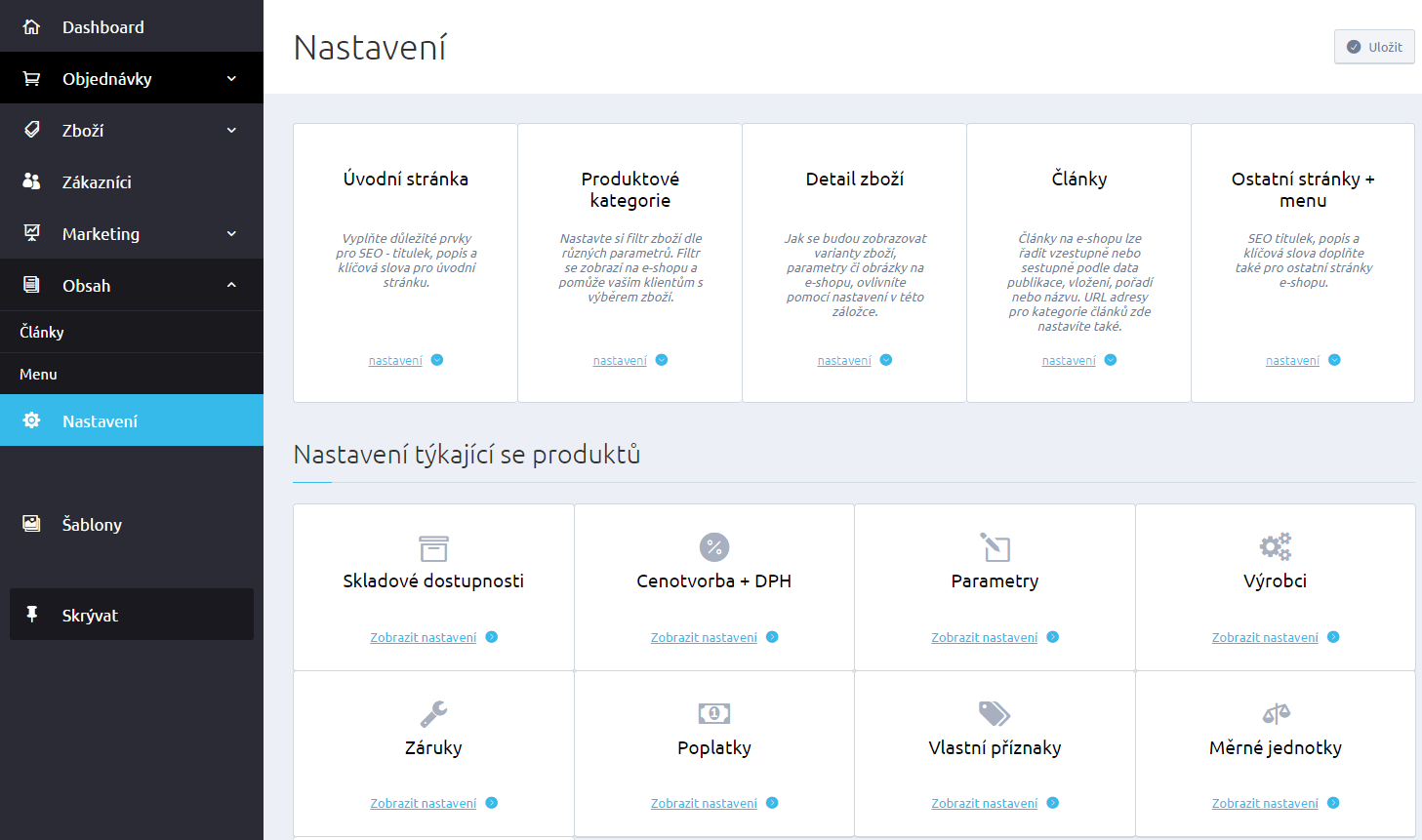The width and height of the screenshot is (1422, 840).
Task: Click arrow icon next to Poplatky Zobrazit nastavení
Action: pos(772,803)
